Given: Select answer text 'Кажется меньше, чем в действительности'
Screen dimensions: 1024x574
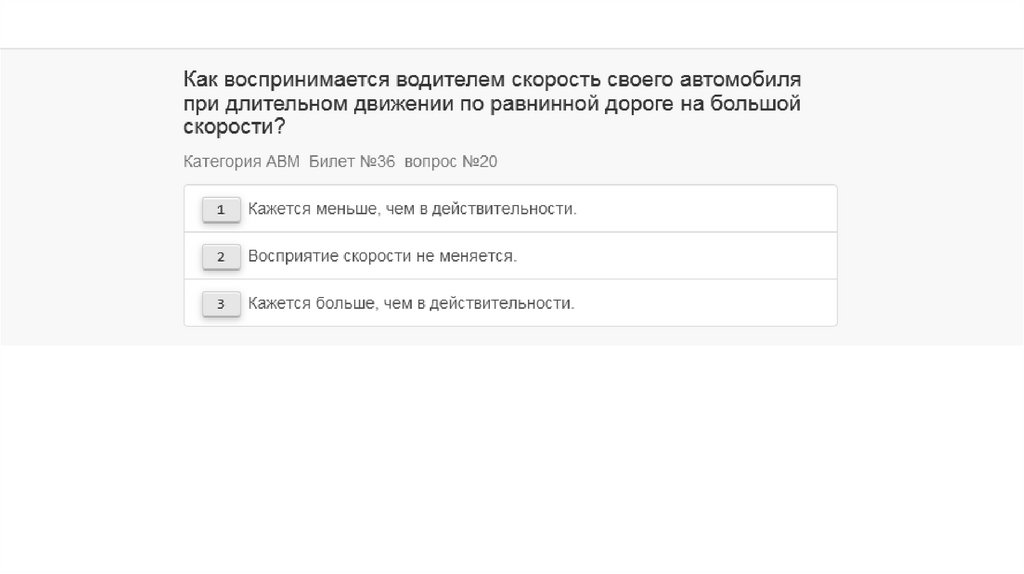Looking at the screenshot, I should tap(412, 209).
